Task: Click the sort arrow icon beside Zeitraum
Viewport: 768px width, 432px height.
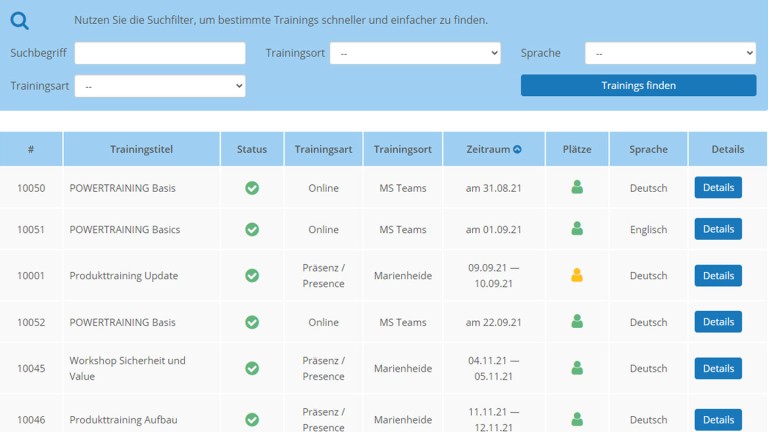Action: click(517, 150)
